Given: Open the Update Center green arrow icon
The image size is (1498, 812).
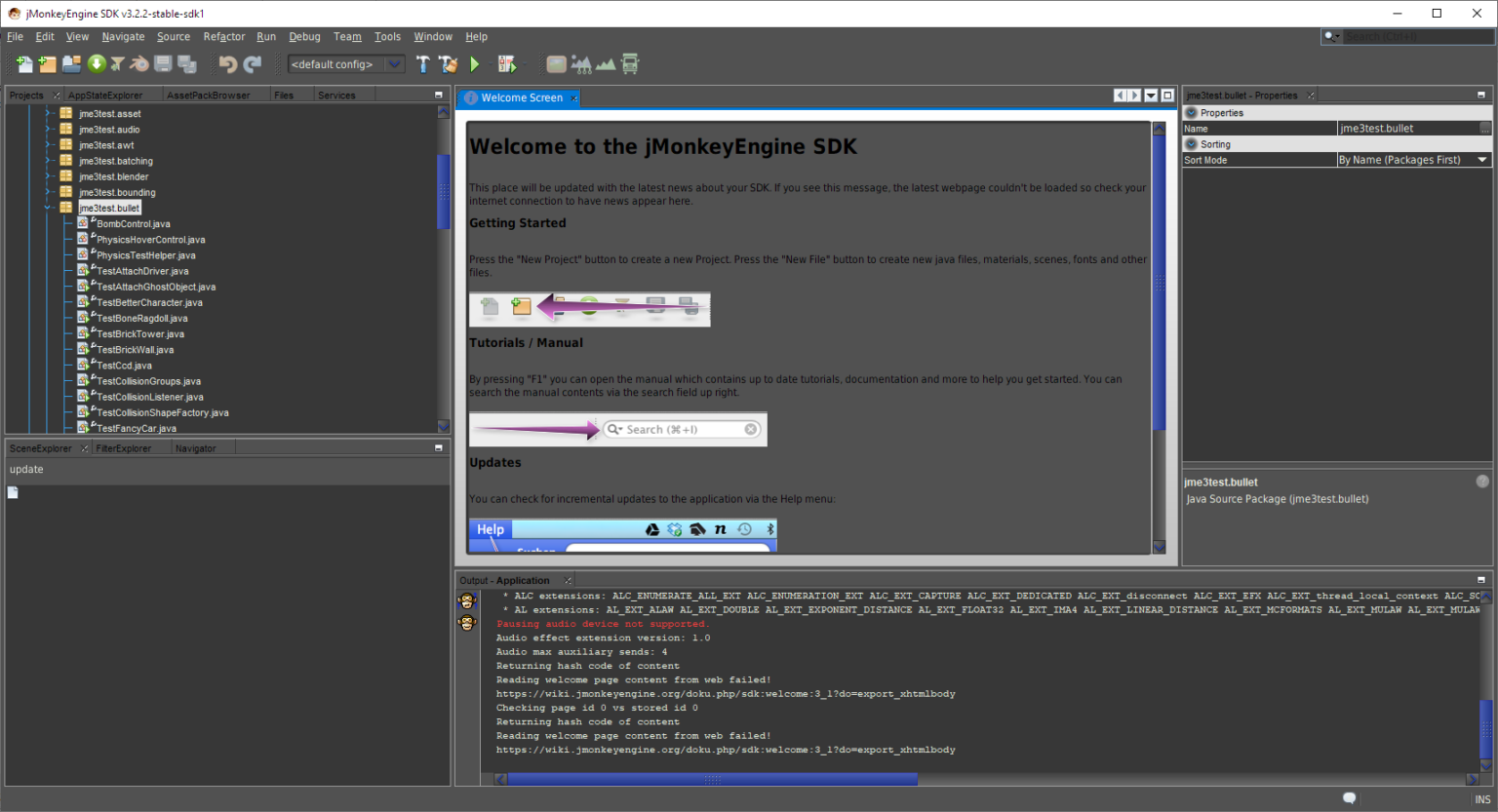Looking at the screenshot, I should click(97, 64).
